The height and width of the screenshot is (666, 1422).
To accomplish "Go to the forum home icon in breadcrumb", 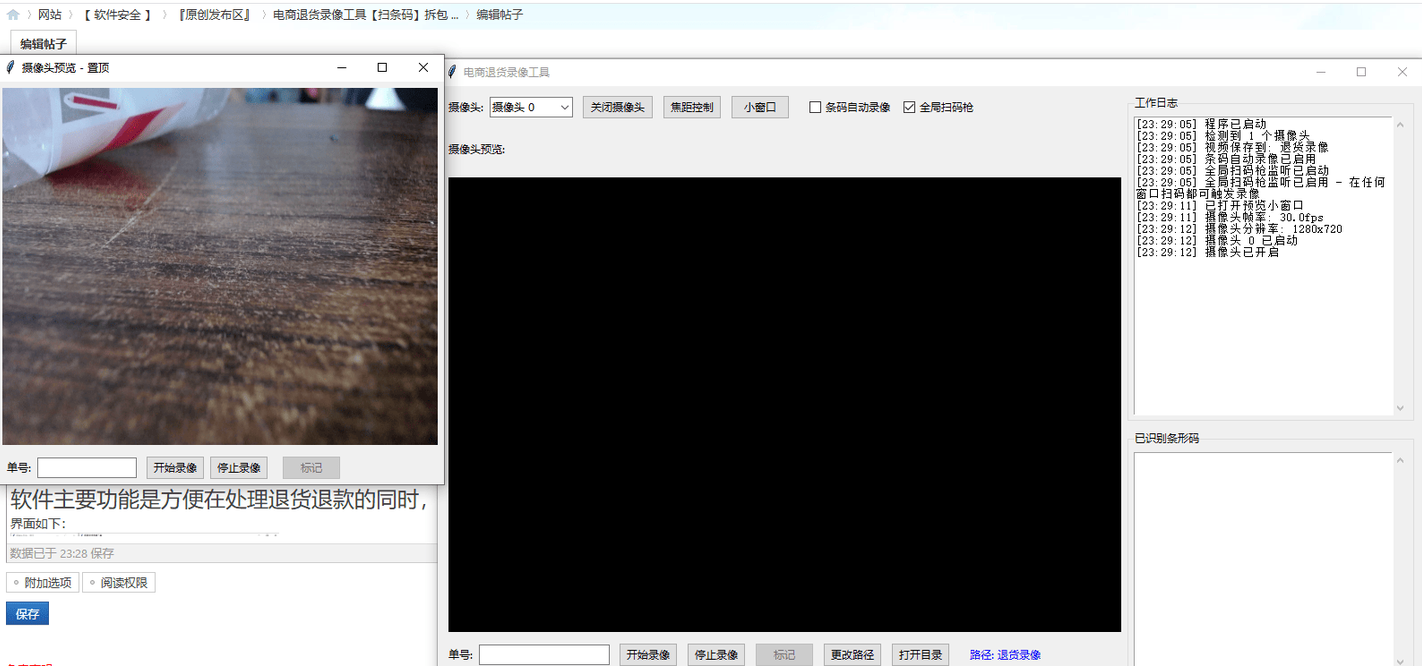I will point(13,15).
